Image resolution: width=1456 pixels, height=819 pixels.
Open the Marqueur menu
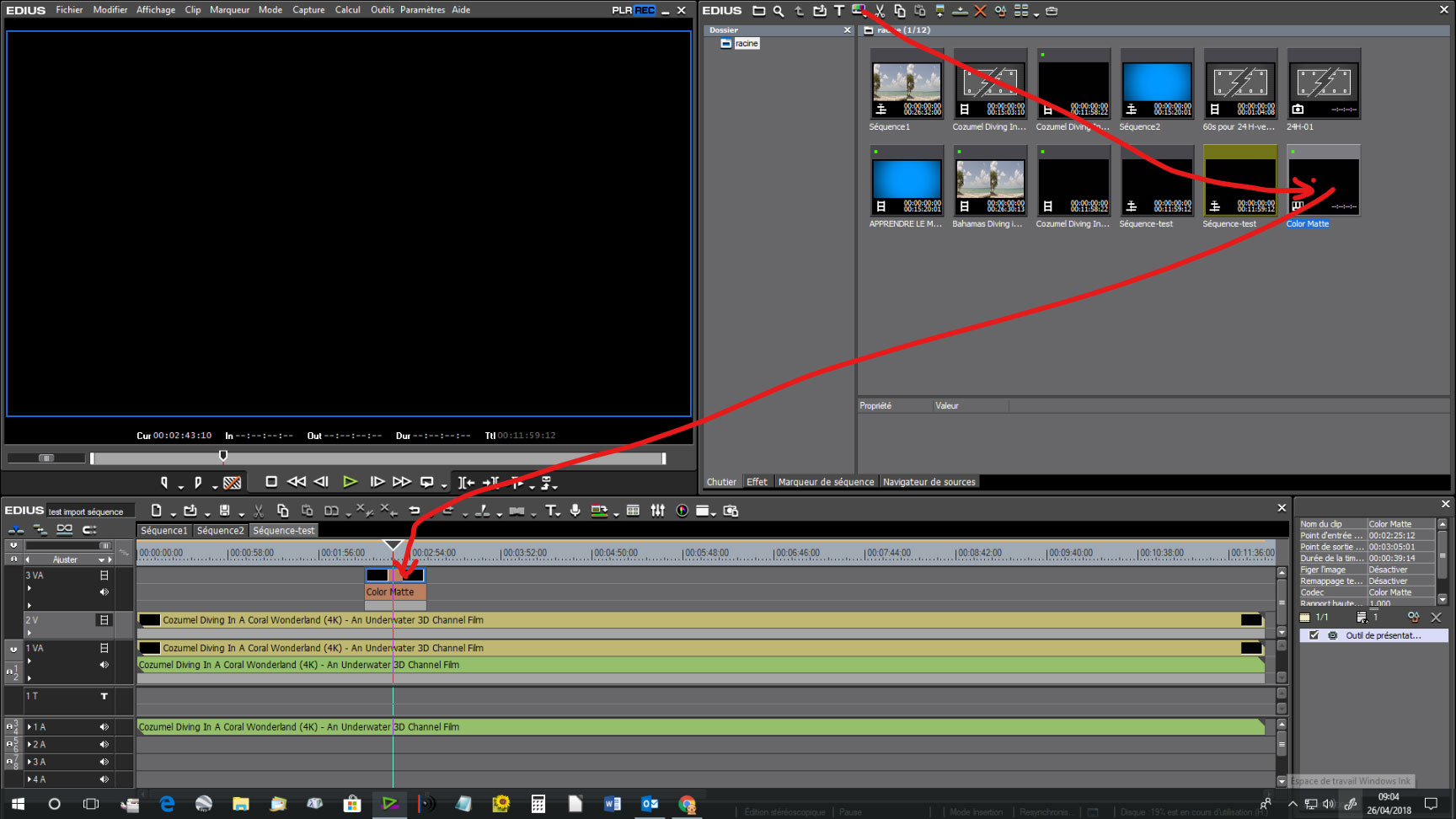pos(229,10)
